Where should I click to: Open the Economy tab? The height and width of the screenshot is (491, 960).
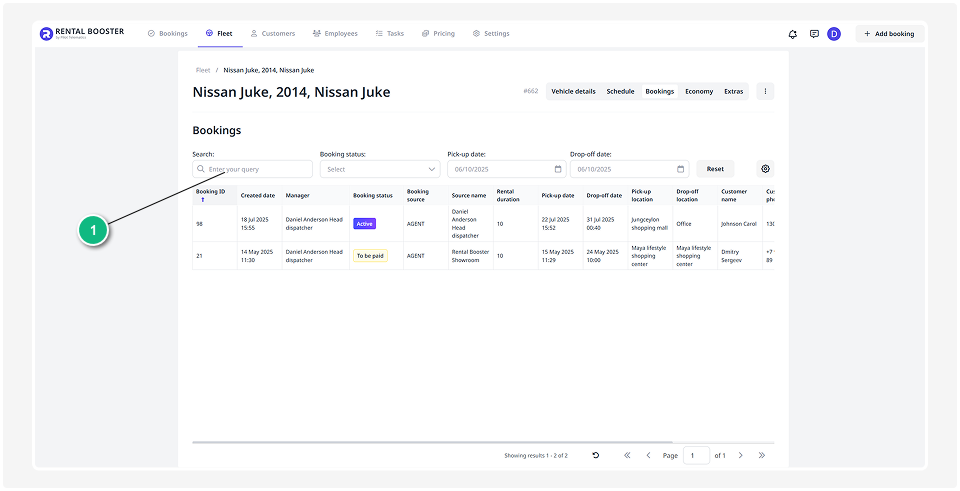pyautogui.click(x=699, y=91)
